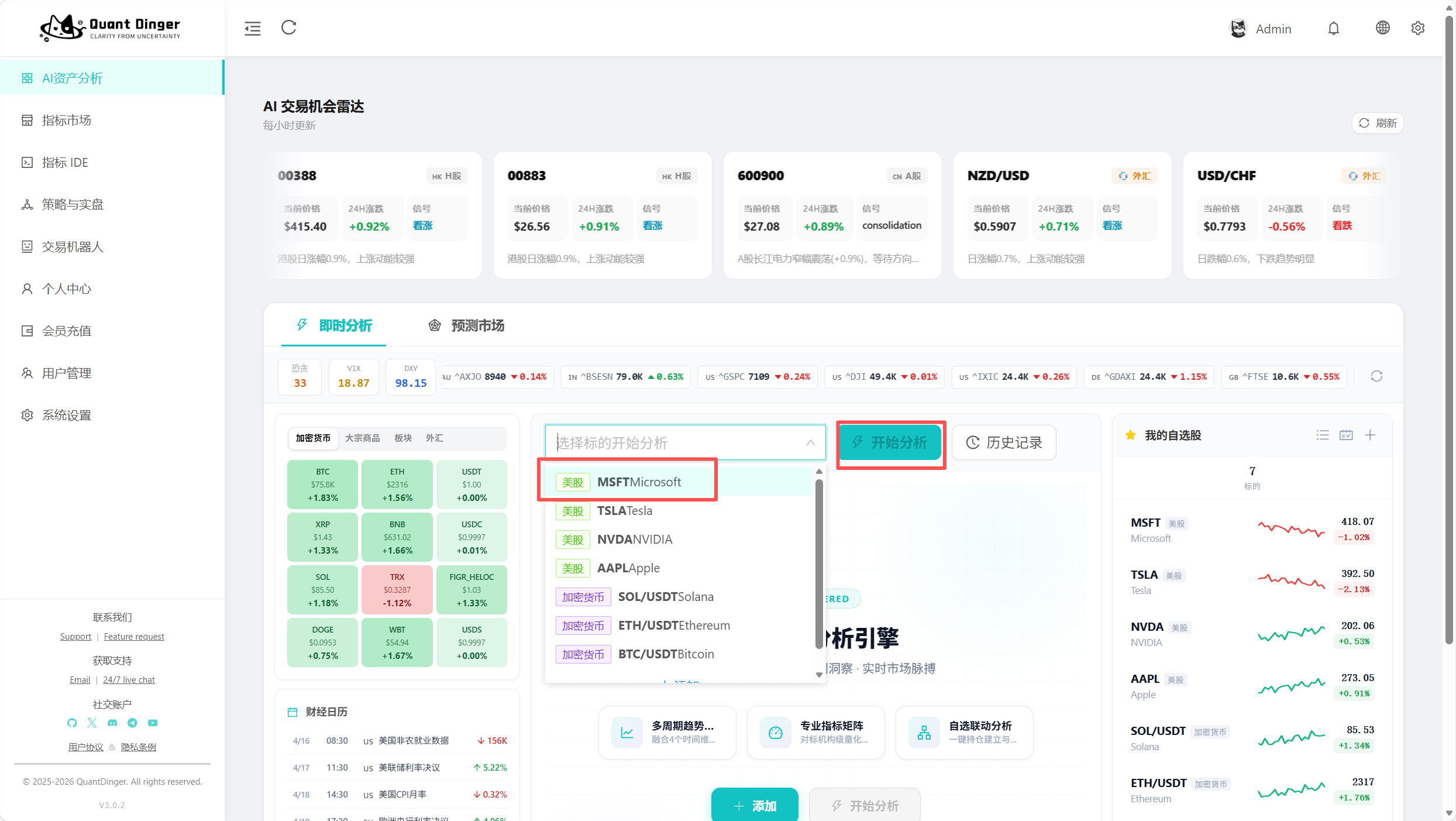
Task: Open the watchlist calendar icon
Action: [1346, 435]
